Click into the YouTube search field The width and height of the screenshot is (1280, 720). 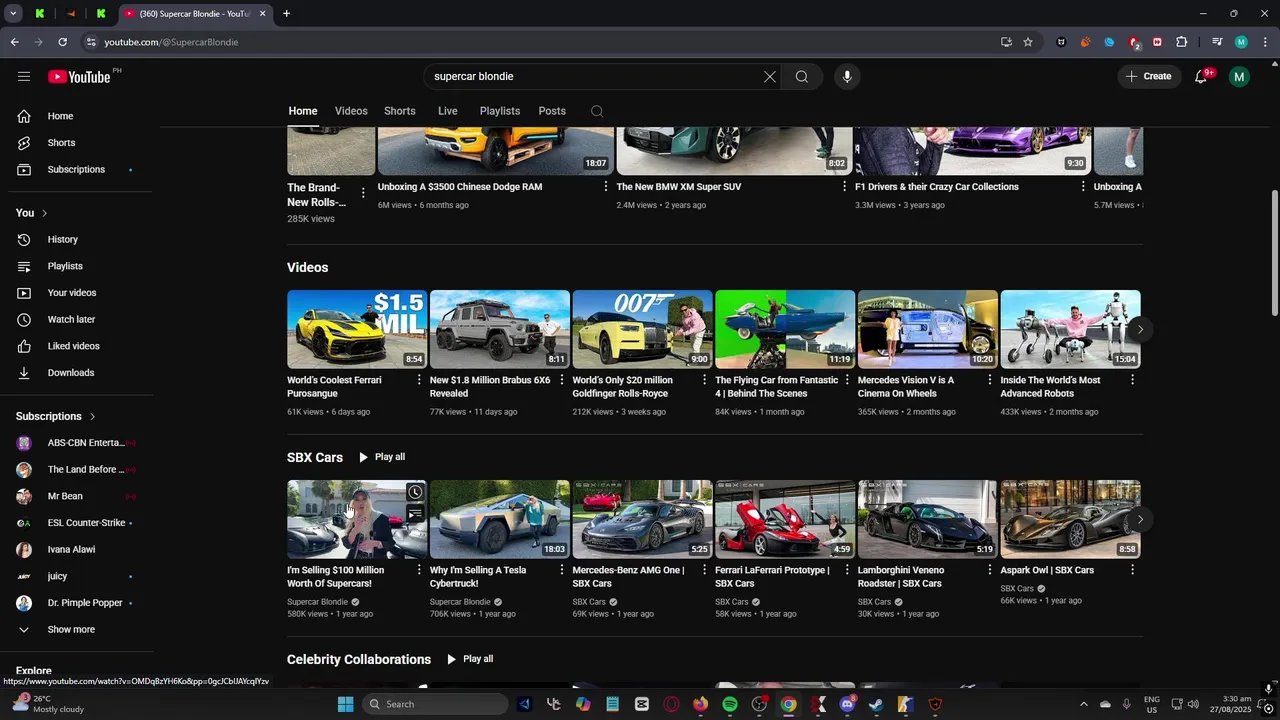coord(595,76)
